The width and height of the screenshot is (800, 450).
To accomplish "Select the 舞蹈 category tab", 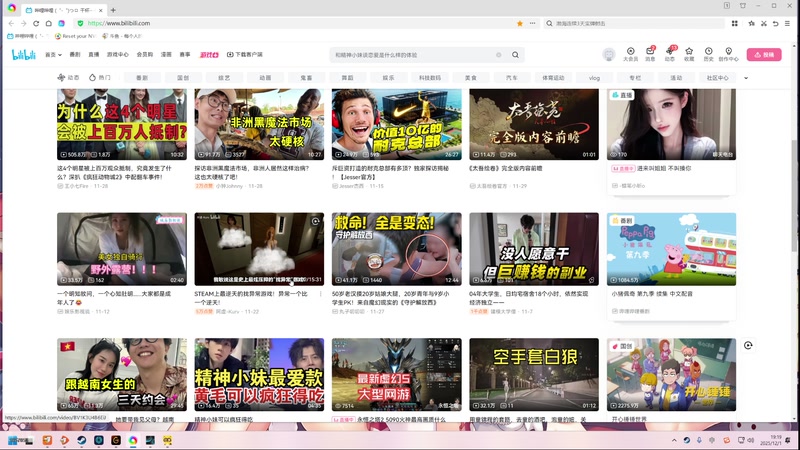I will point(347,78).
